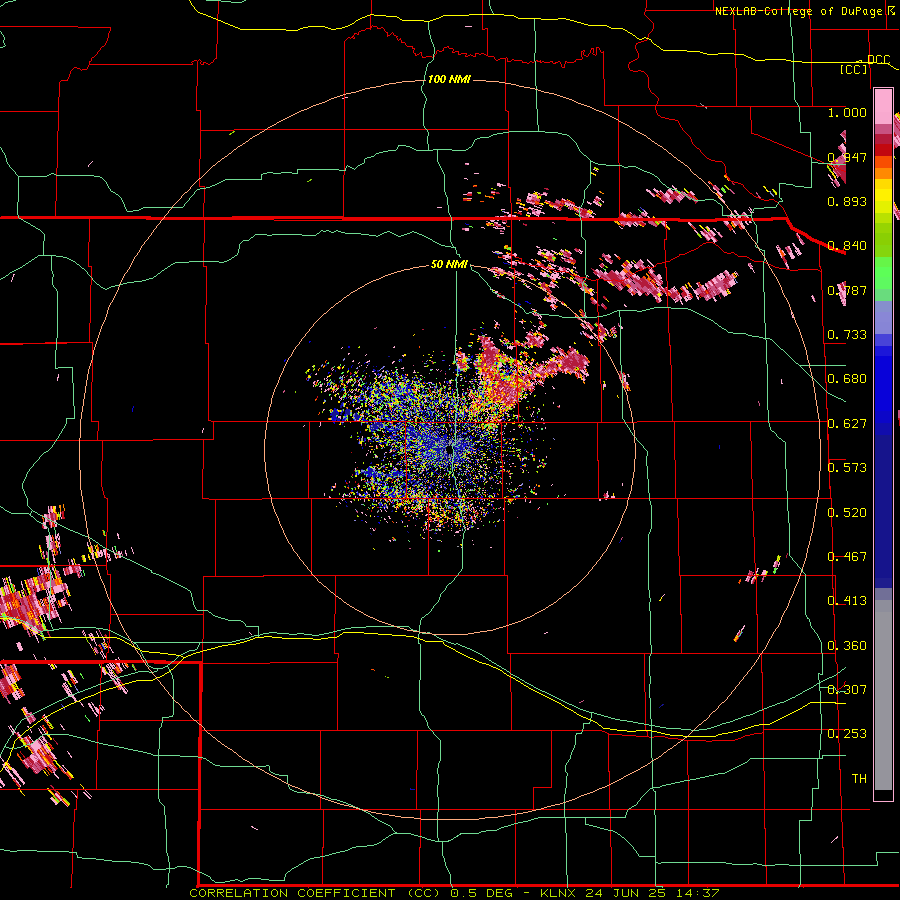Click the KLNX radar site identifier
The image size is (900, 900).
tap(560, 893)
